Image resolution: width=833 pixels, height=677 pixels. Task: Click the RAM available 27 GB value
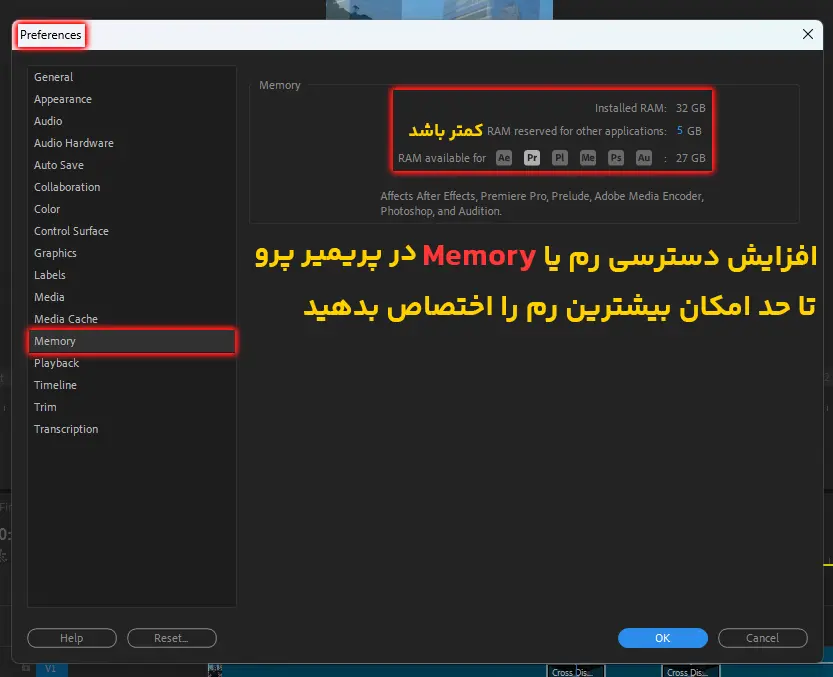pyautogui.click(x=691, y=158)
